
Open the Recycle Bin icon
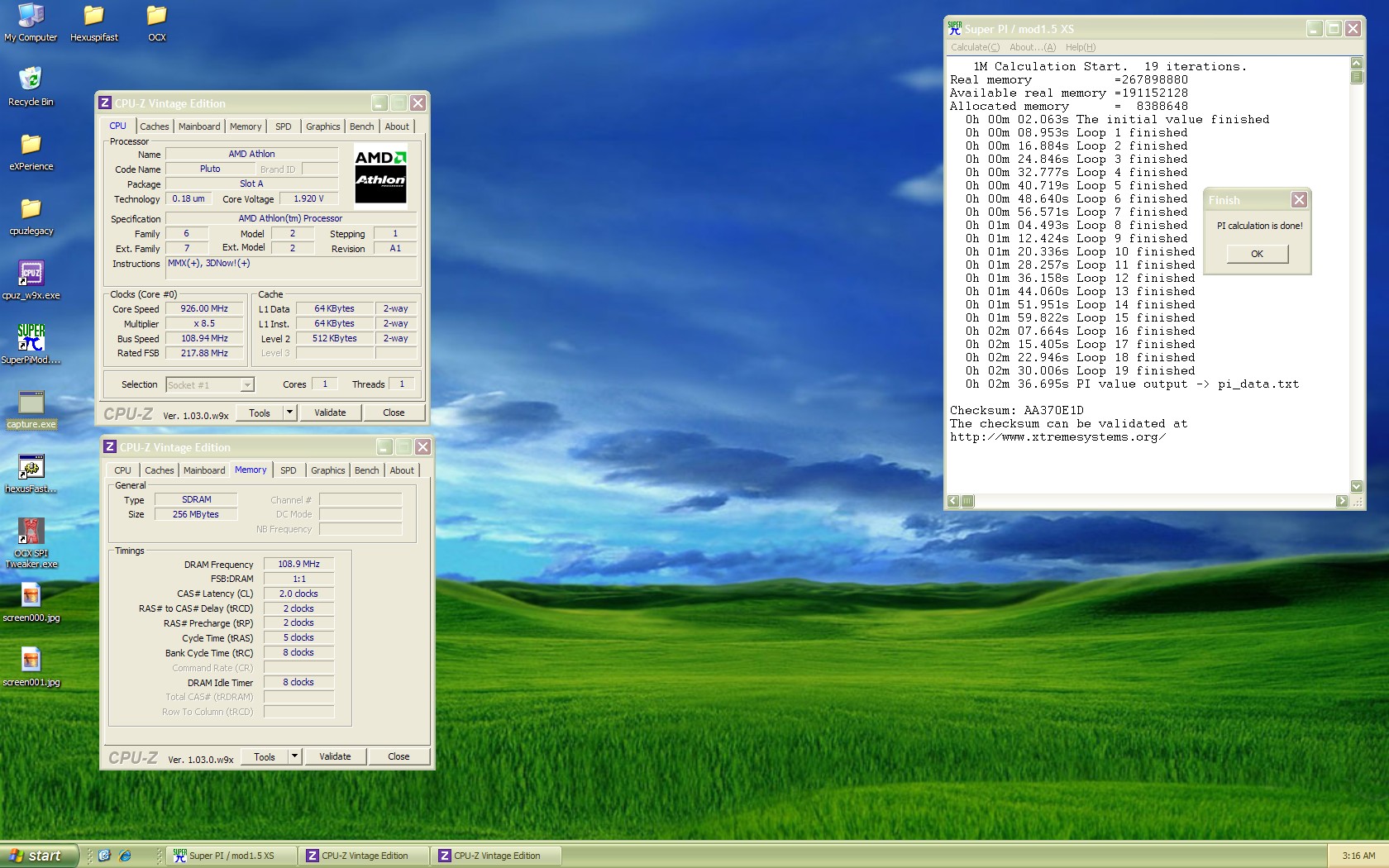point(31,87)
